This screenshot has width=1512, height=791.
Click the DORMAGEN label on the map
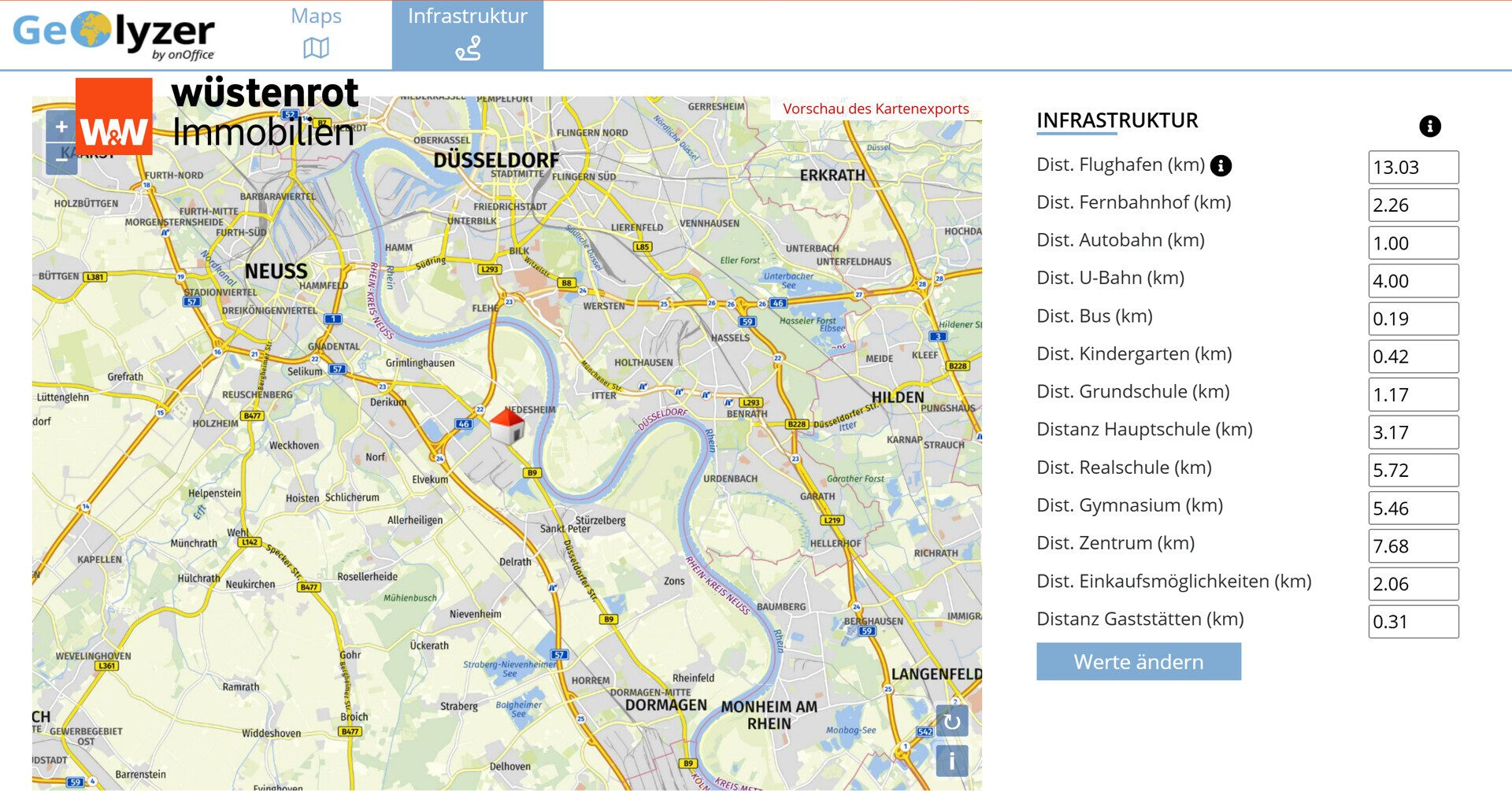pyautogui.click(x=666, y=705)
